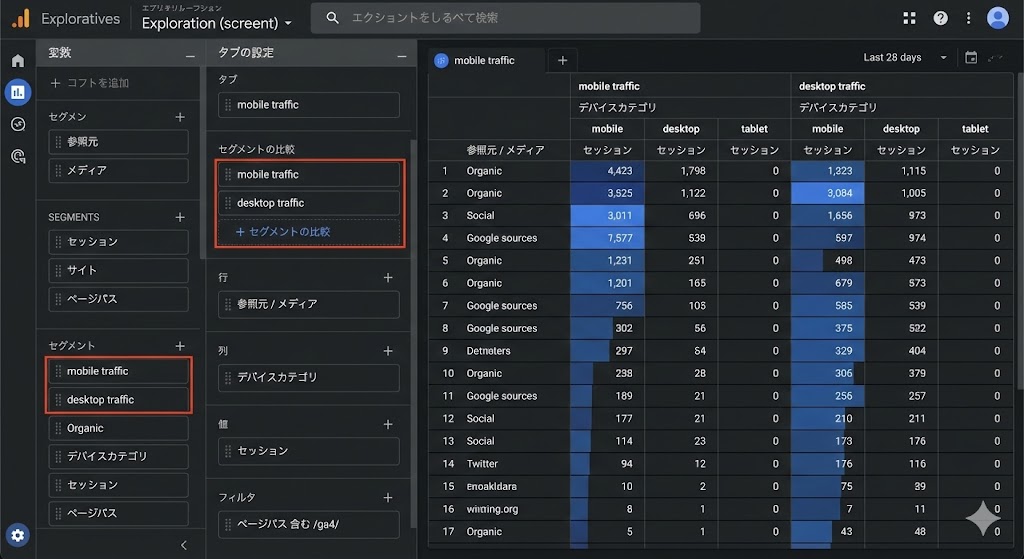Select desktop traffic in variables segment list
Screen dimensions: 1024x559
tap(118, 400)
